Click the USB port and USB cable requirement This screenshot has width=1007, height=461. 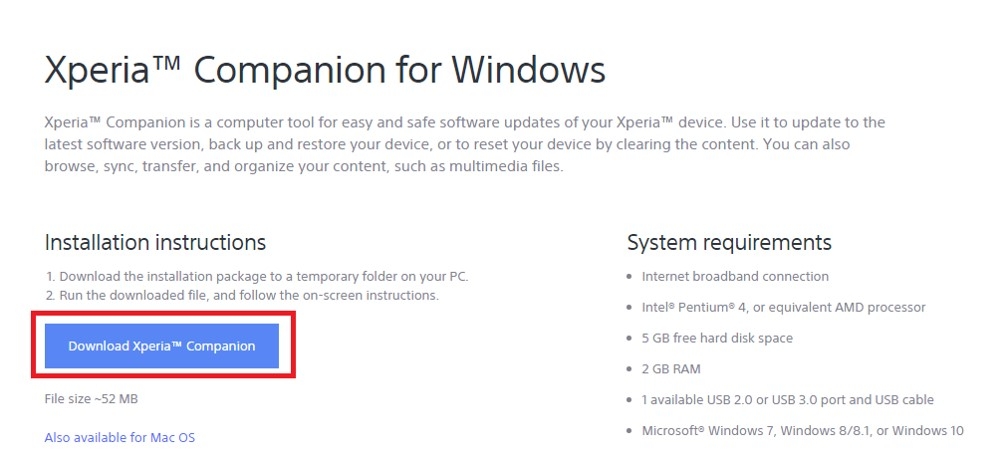tap(787, 400)
